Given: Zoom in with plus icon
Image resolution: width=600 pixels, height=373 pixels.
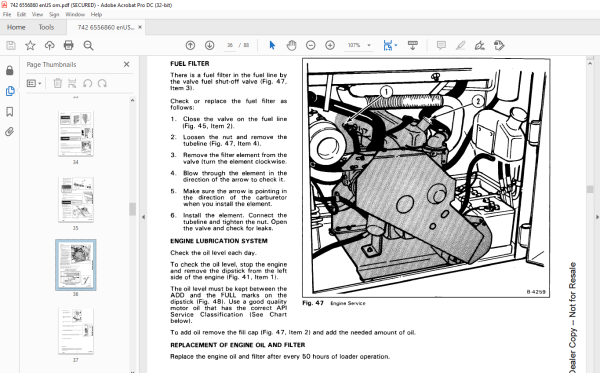Looking at the screenshot, I should 330,45.
